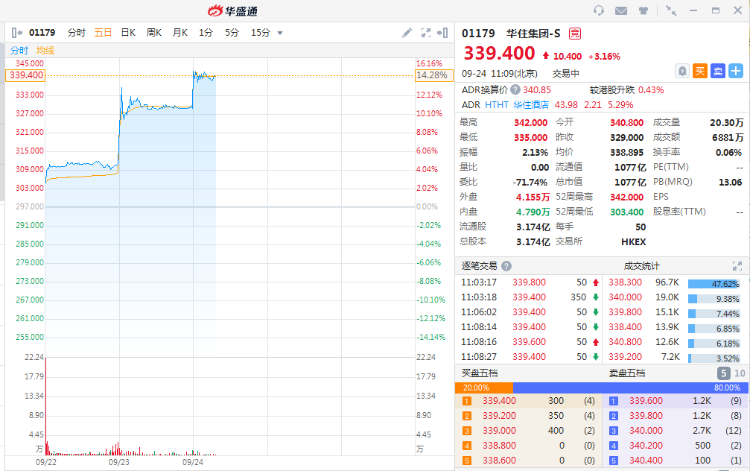Click the 338.300 statistics row
Screen dimensions: 750x471
click(x=674, y=282)
